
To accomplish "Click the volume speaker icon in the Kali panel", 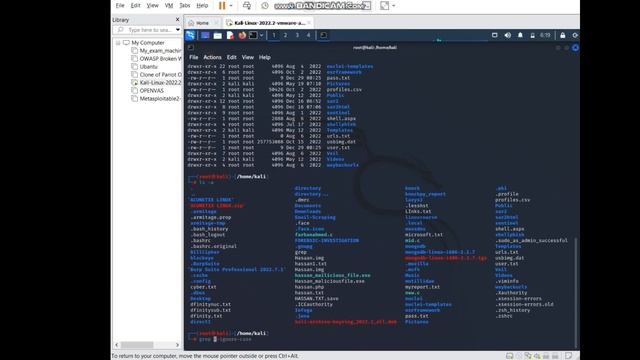I will tap(507, 36).
